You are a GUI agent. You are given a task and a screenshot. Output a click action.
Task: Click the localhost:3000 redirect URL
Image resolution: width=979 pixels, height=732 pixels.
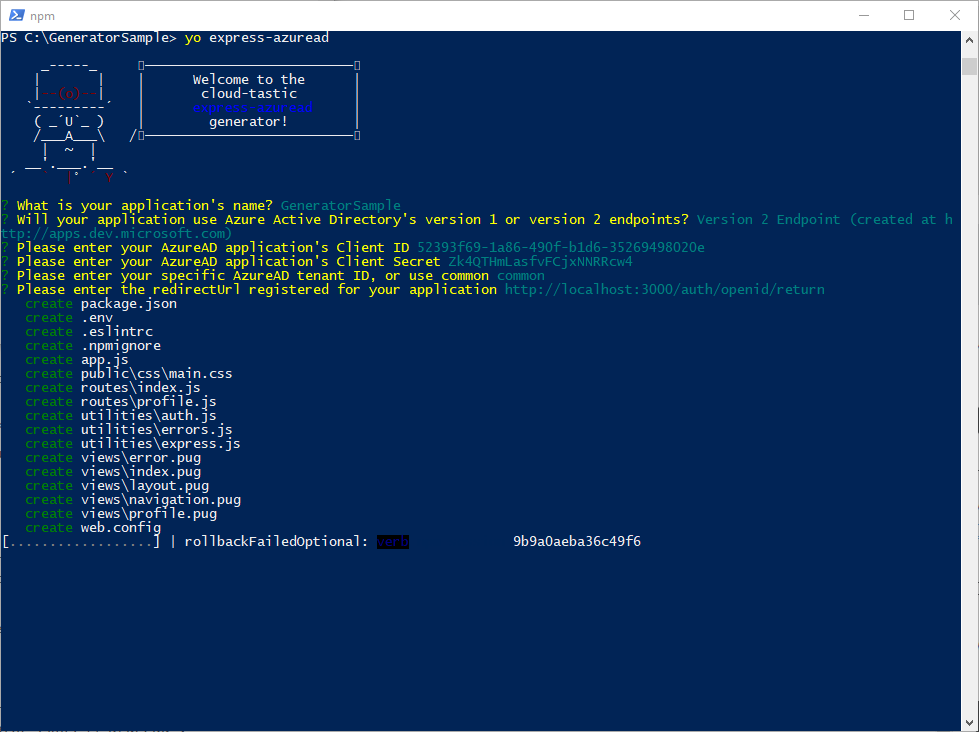tap(664, 290)
